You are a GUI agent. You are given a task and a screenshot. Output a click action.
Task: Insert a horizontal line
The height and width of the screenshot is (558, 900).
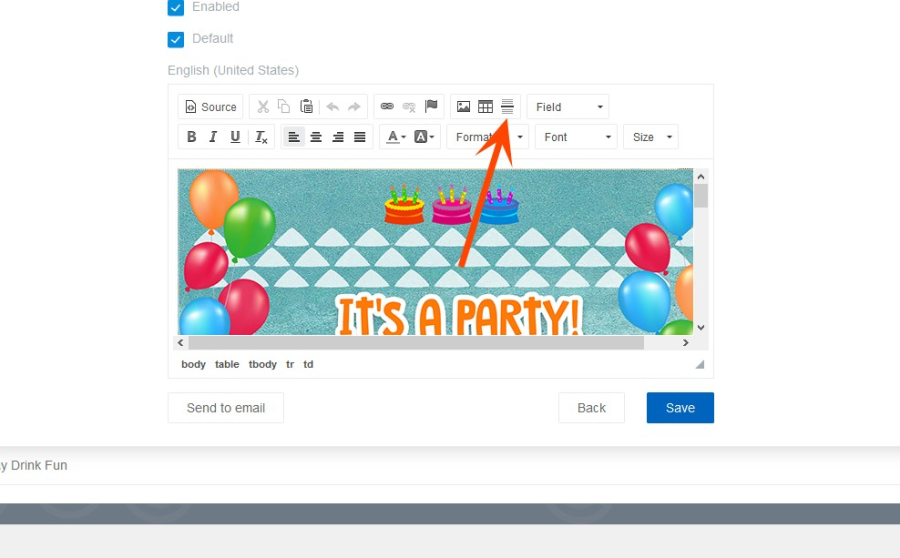507,107
